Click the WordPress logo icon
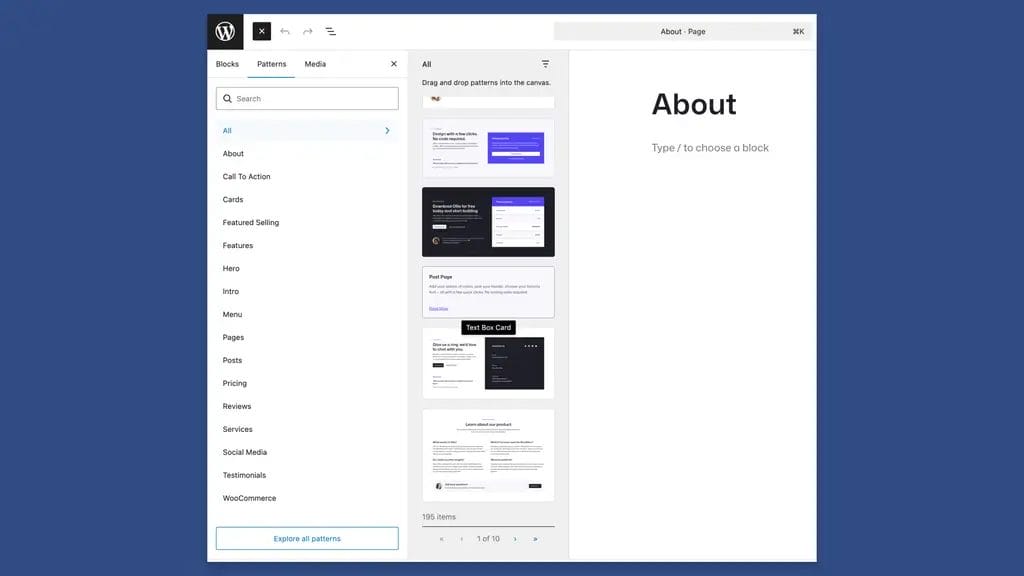This screenshot has width=1024, height=576. pos(224,31)
